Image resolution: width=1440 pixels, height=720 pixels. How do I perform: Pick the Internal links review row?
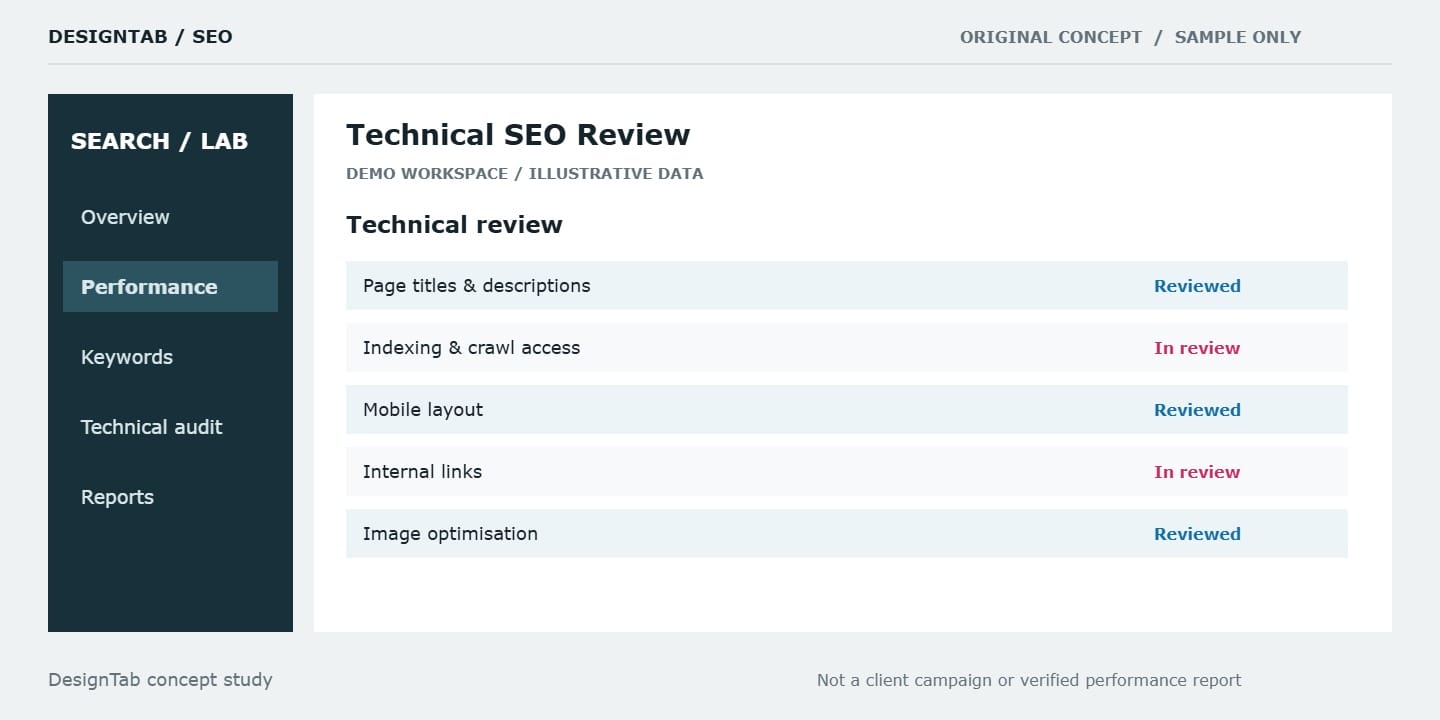[847, 472]
